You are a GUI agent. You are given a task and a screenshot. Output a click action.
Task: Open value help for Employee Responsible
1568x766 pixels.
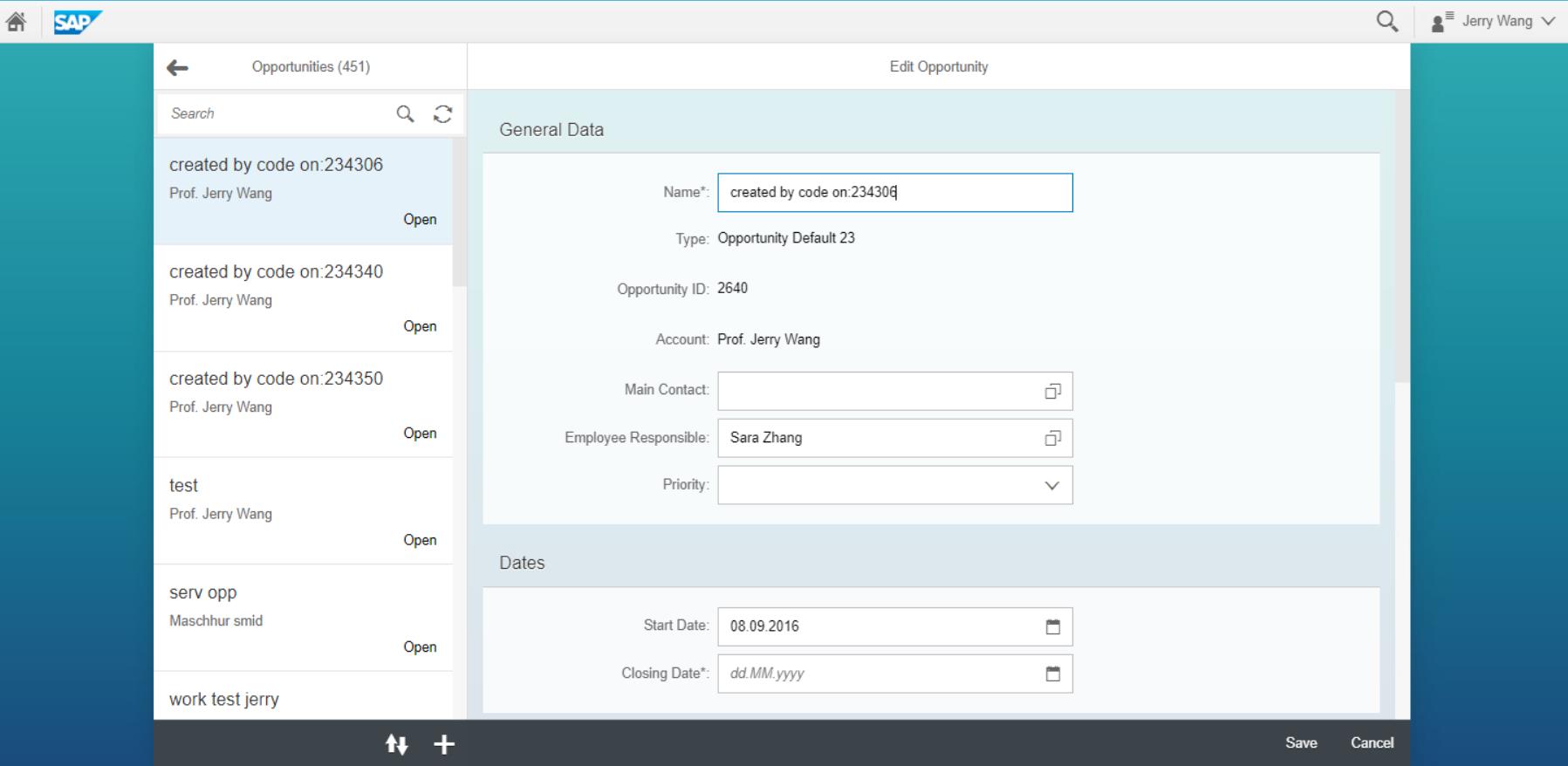pyautogui.click(x=1053, y=438)
